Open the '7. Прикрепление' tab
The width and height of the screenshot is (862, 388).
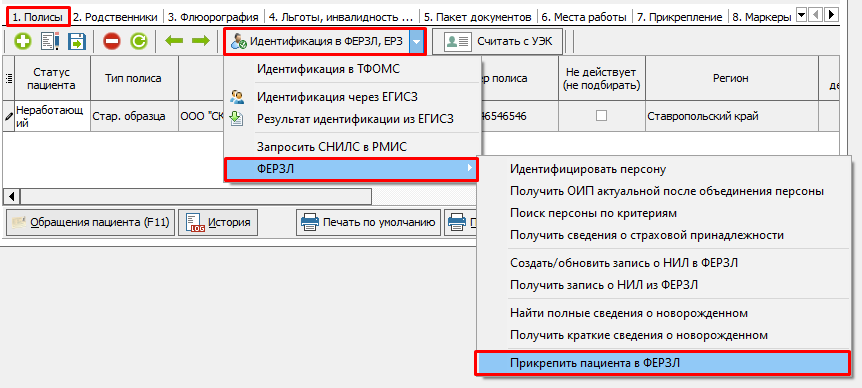click(679, 17)
